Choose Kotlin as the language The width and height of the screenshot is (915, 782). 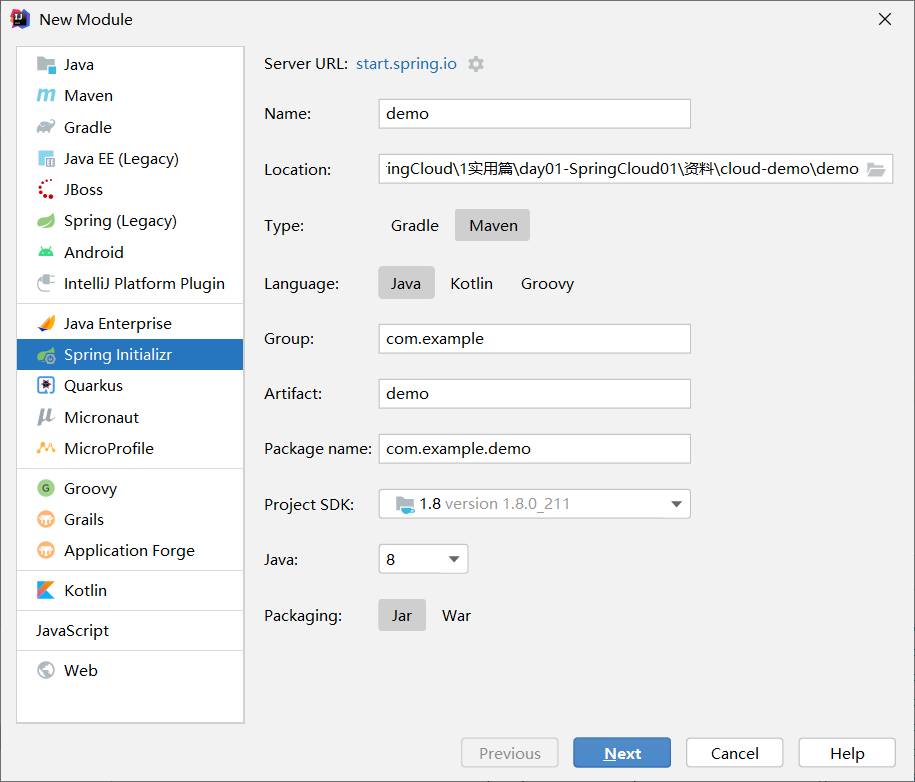click(x=472, y=283)
